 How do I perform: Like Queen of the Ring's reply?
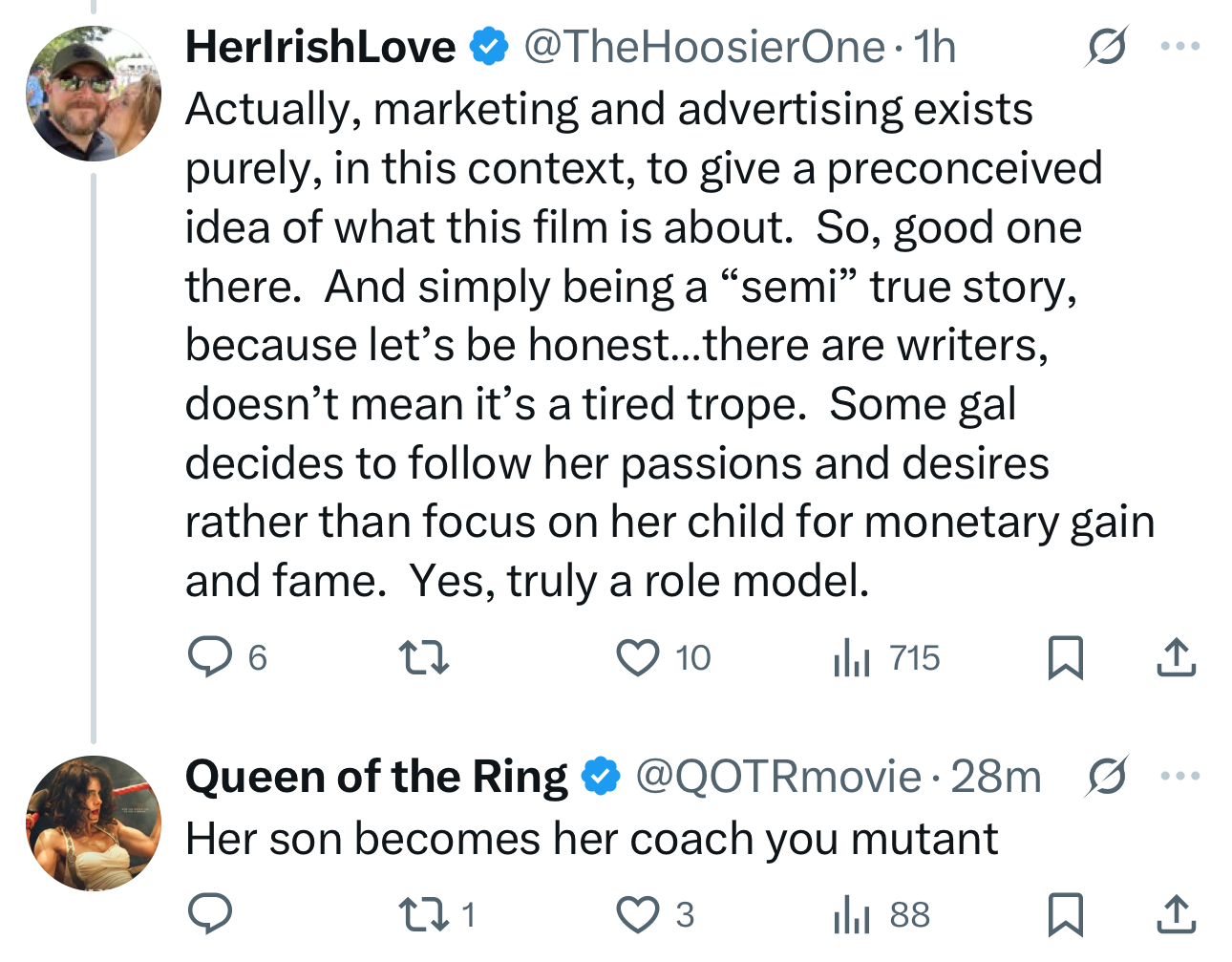pos(638,914)
